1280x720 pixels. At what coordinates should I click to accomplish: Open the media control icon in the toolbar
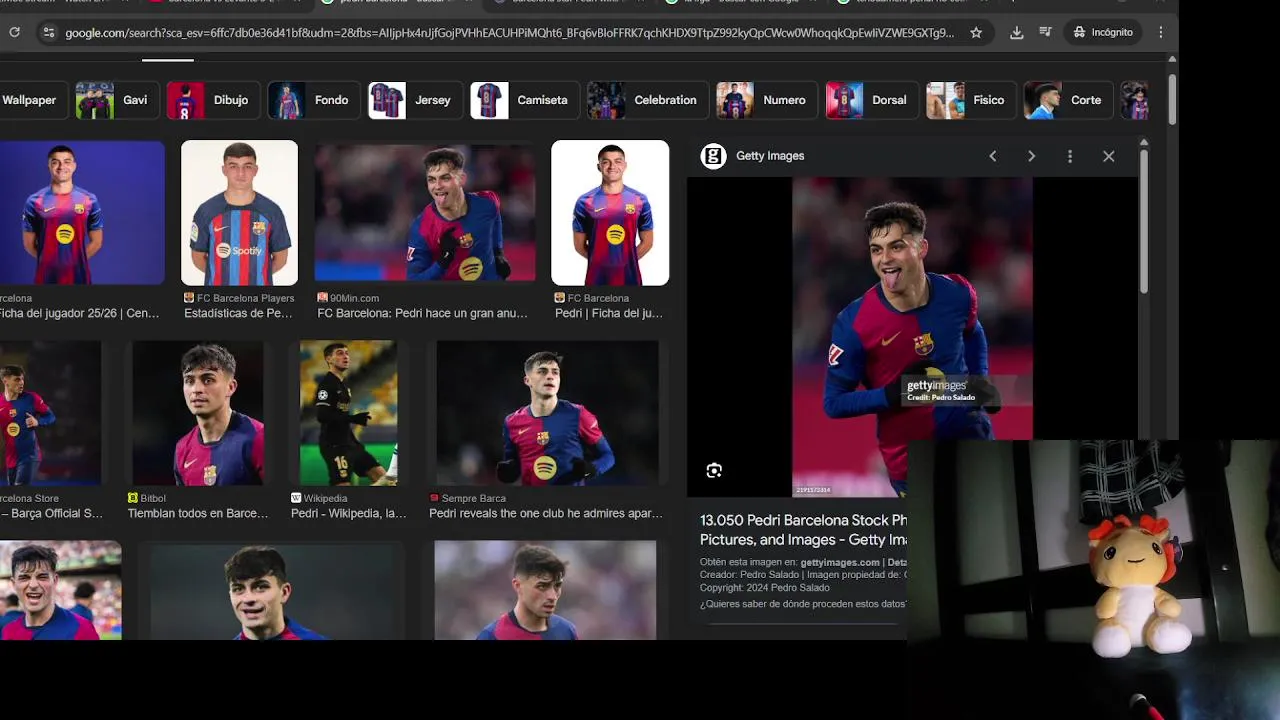[x=1045, y=32]
